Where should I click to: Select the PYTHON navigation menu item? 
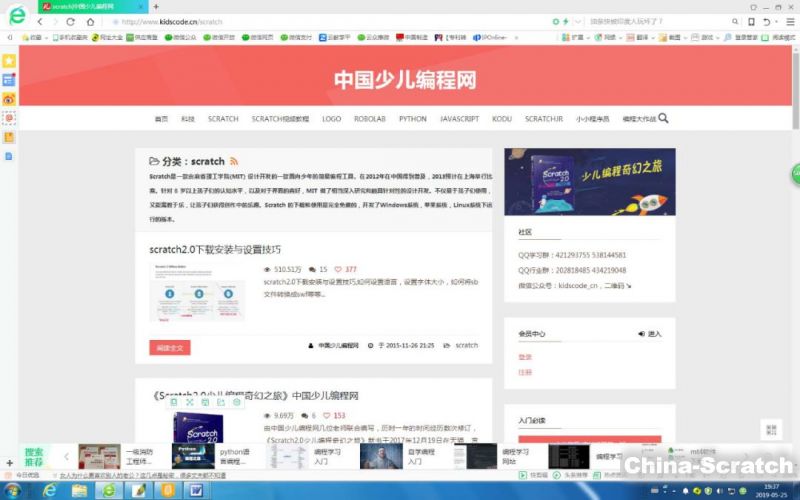pos(412,119)
